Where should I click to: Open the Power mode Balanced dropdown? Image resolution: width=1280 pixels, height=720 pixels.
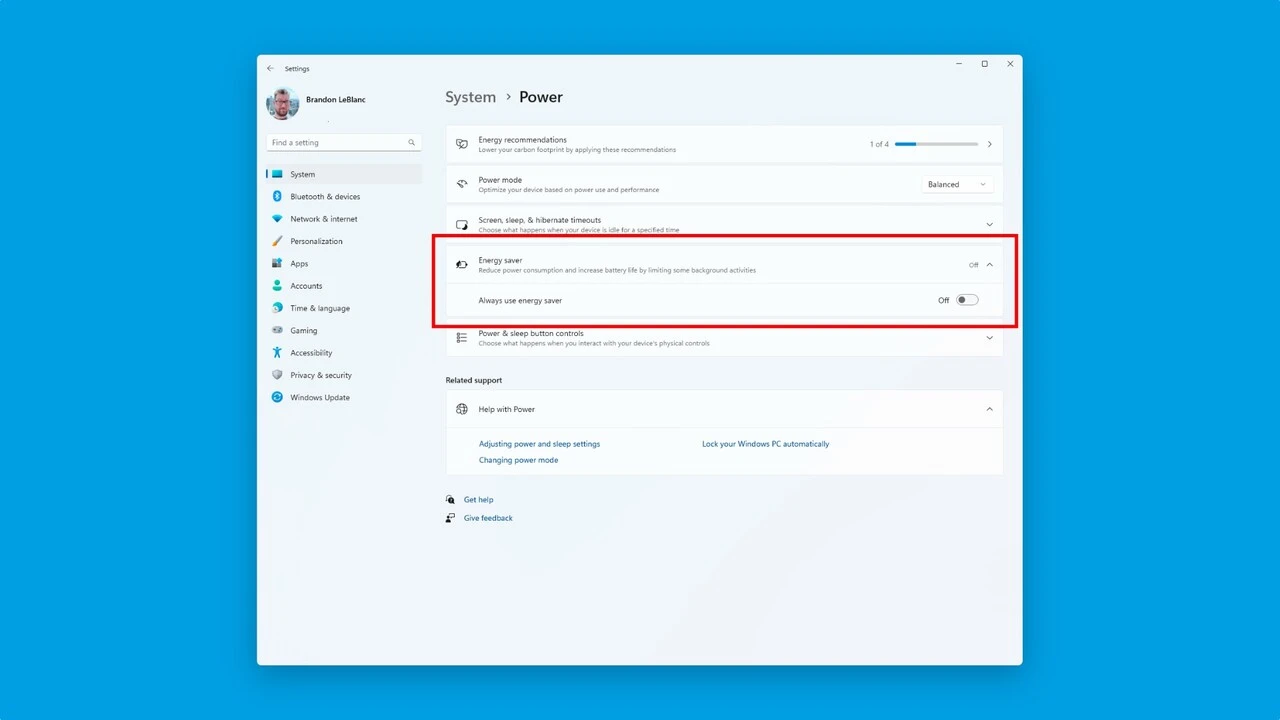tap(956, 185)
